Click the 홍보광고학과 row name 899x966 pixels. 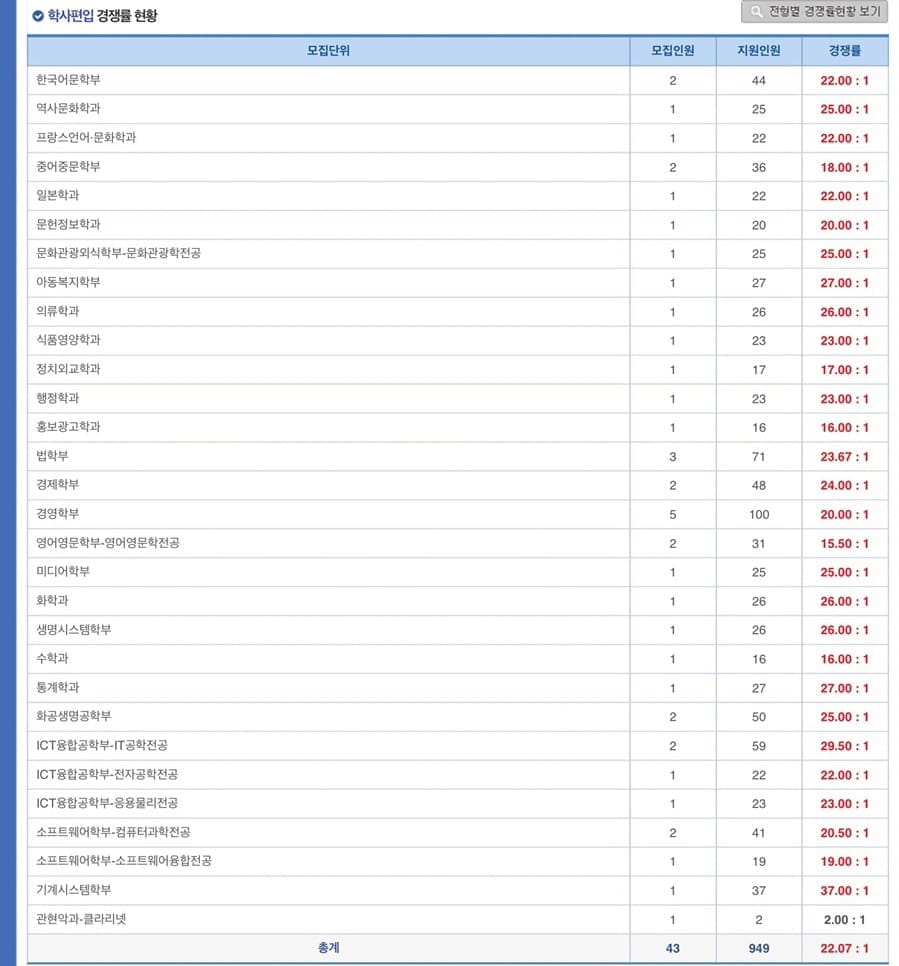(x=68, y=427)
